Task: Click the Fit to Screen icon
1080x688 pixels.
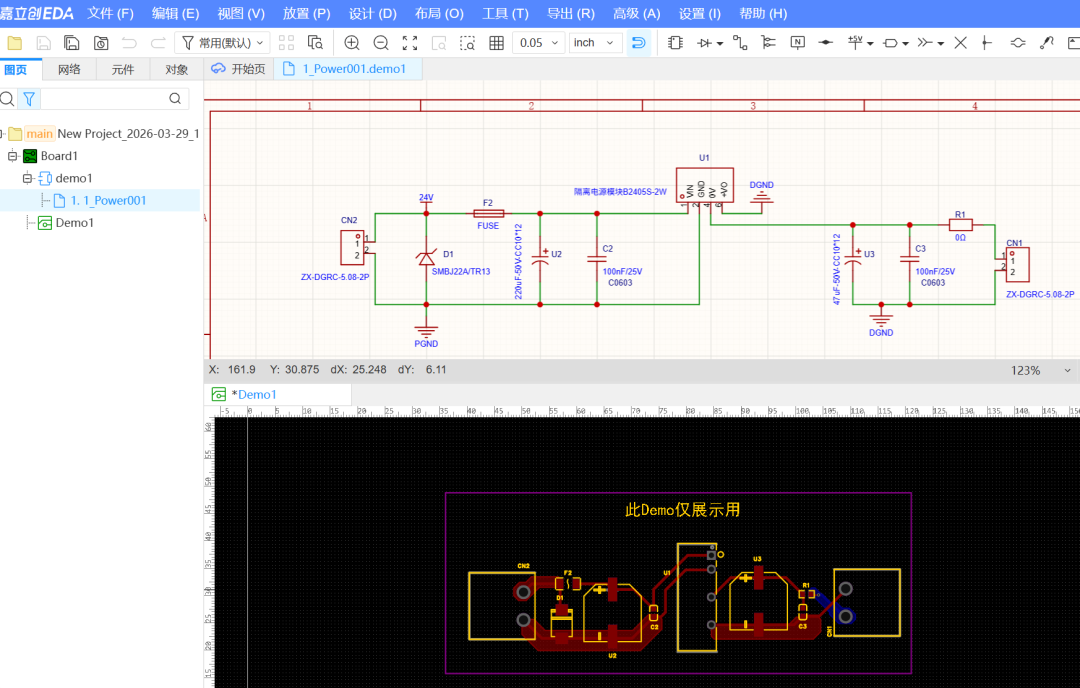Action: click(410, 43)
